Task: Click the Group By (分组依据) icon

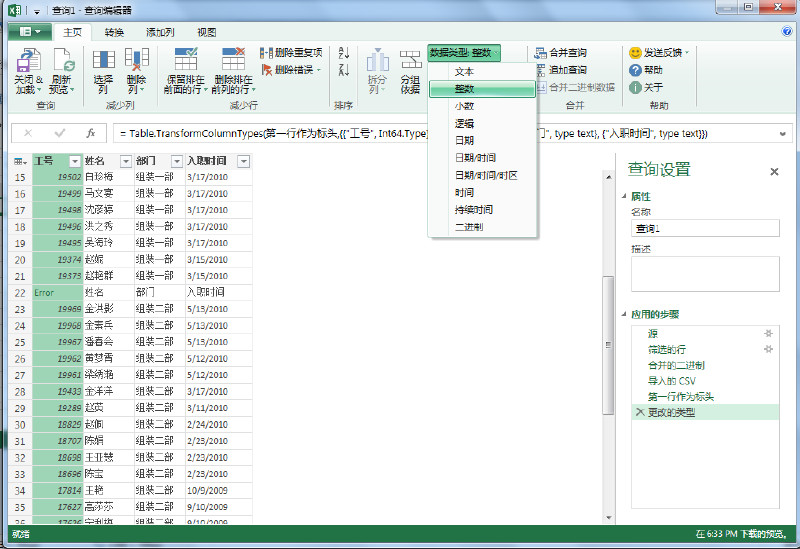Action: (x=410, y=60)
